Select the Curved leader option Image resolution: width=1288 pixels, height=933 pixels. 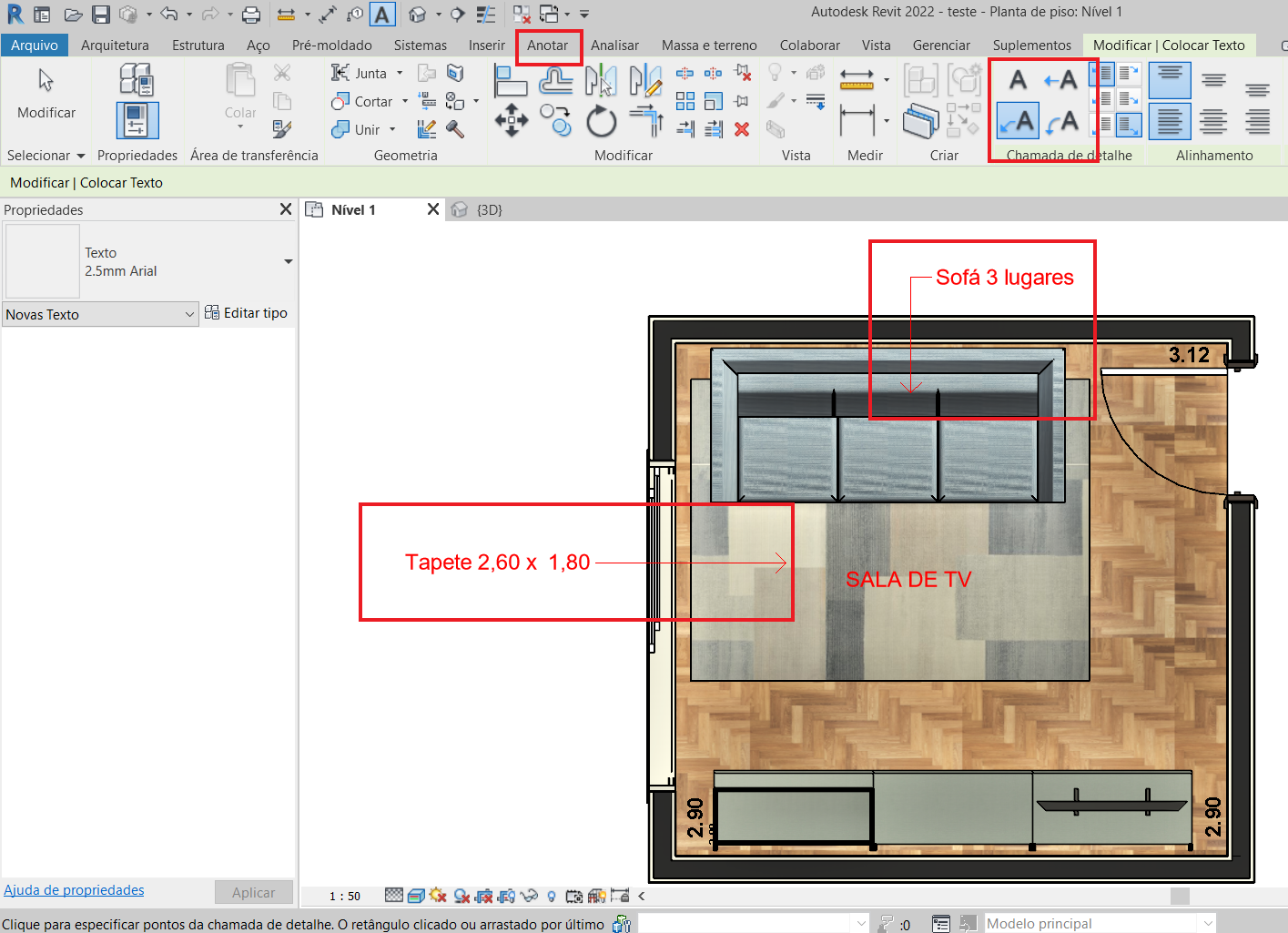[1060, 120]
